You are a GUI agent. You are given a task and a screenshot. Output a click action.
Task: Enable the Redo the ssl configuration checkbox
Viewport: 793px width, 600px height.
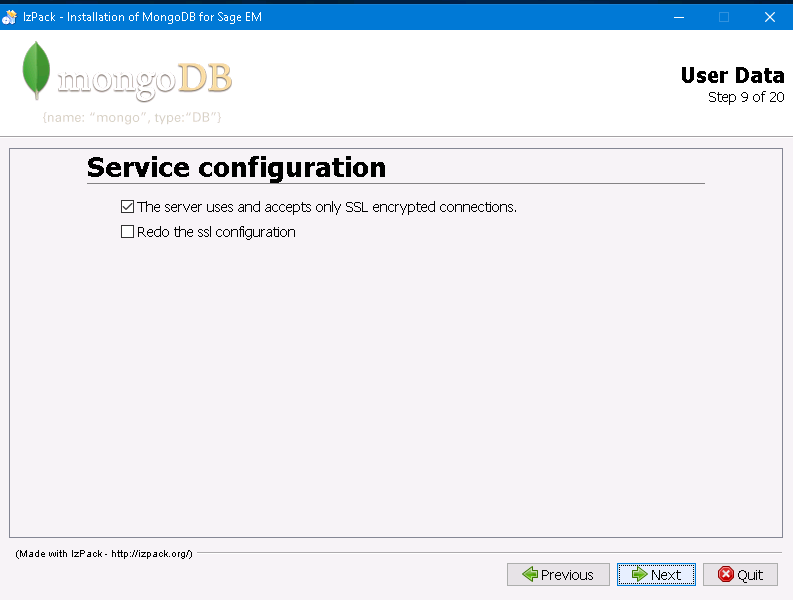coord(127,232)
